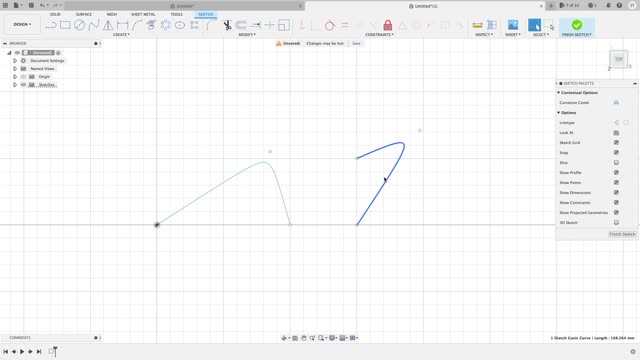Switch to the MESH tab
This screenshot has height=360, width=640.
[111, 14]
